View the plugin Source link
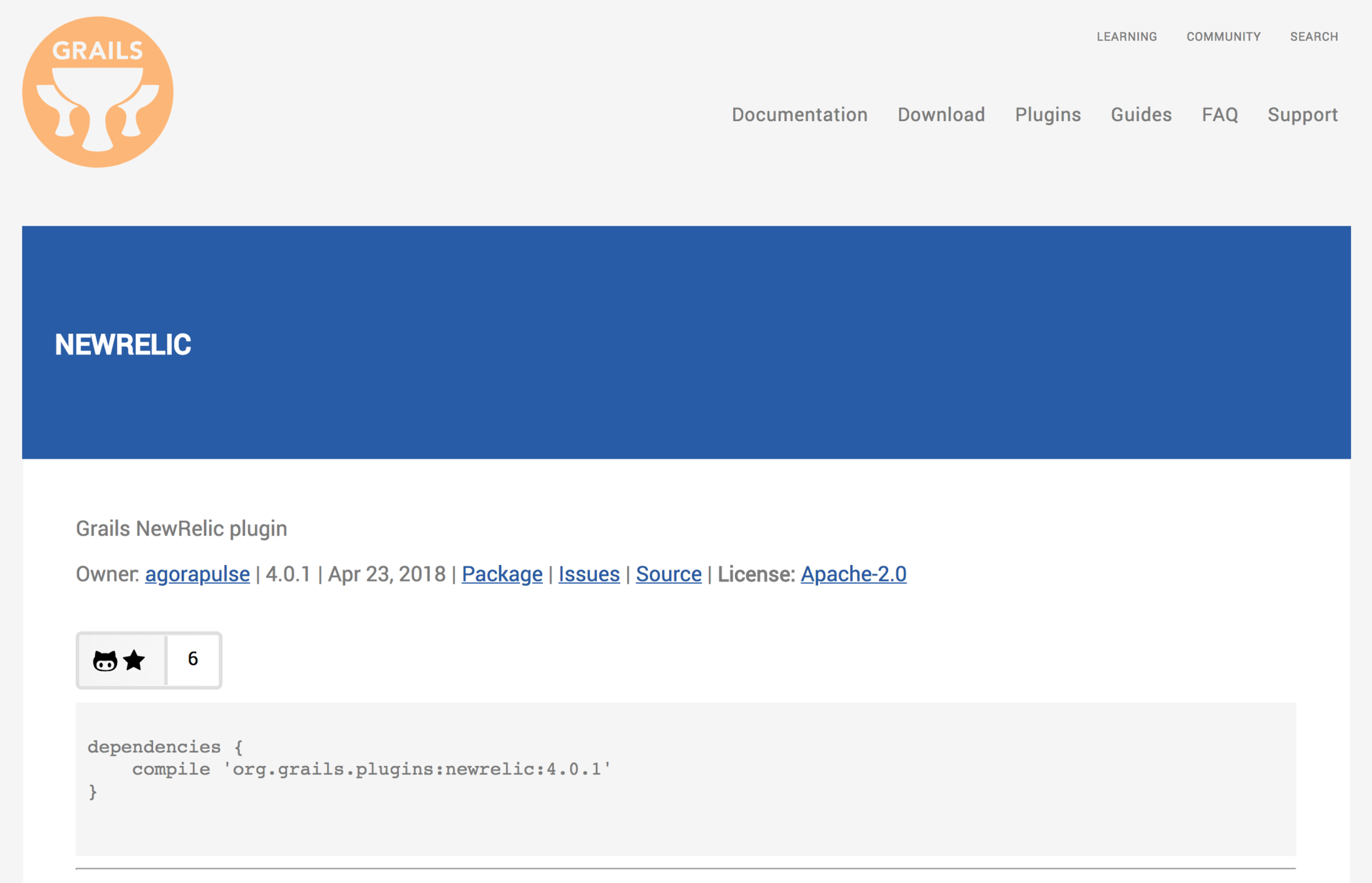The width and height of the screenshot is (1372, 883). point(668,574)
